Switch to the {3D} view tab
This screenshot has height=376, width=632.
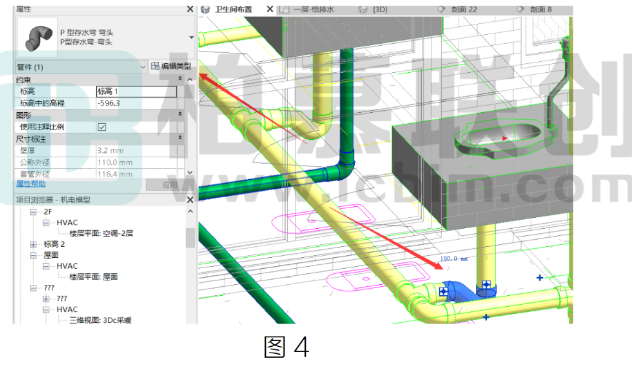(x=380, y=9)
